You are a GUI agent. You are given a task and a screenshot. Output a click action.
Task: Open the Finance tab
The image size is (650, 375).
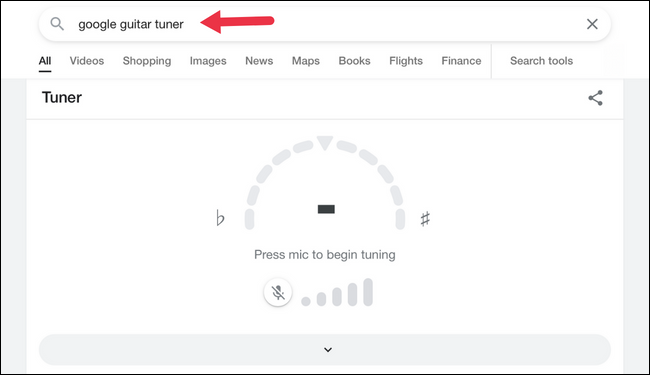(461, 61)
